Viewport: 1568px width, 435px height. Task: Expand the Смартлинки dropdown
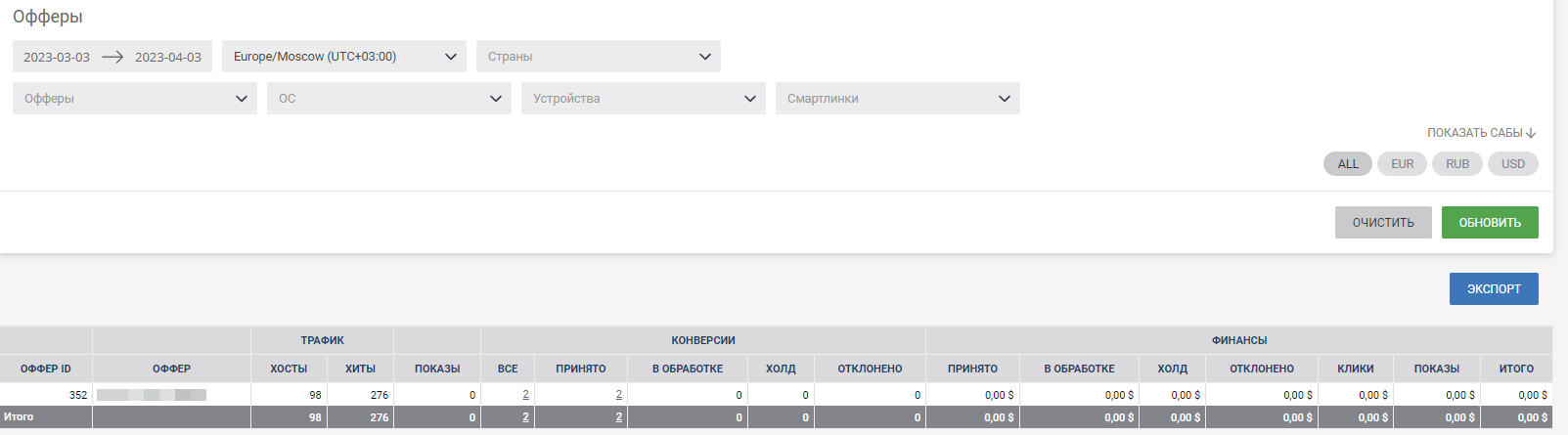pyautogui.click(x=898, y=99)
